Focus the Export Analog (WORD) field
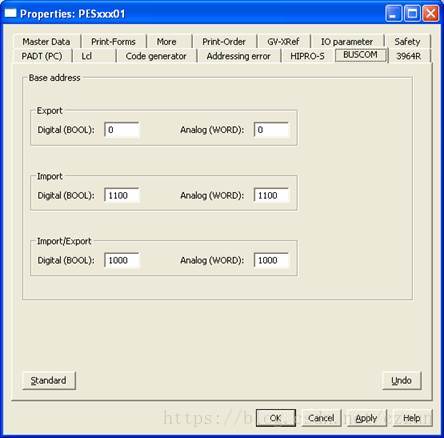 pyautogui.click(x=271, y=130)
